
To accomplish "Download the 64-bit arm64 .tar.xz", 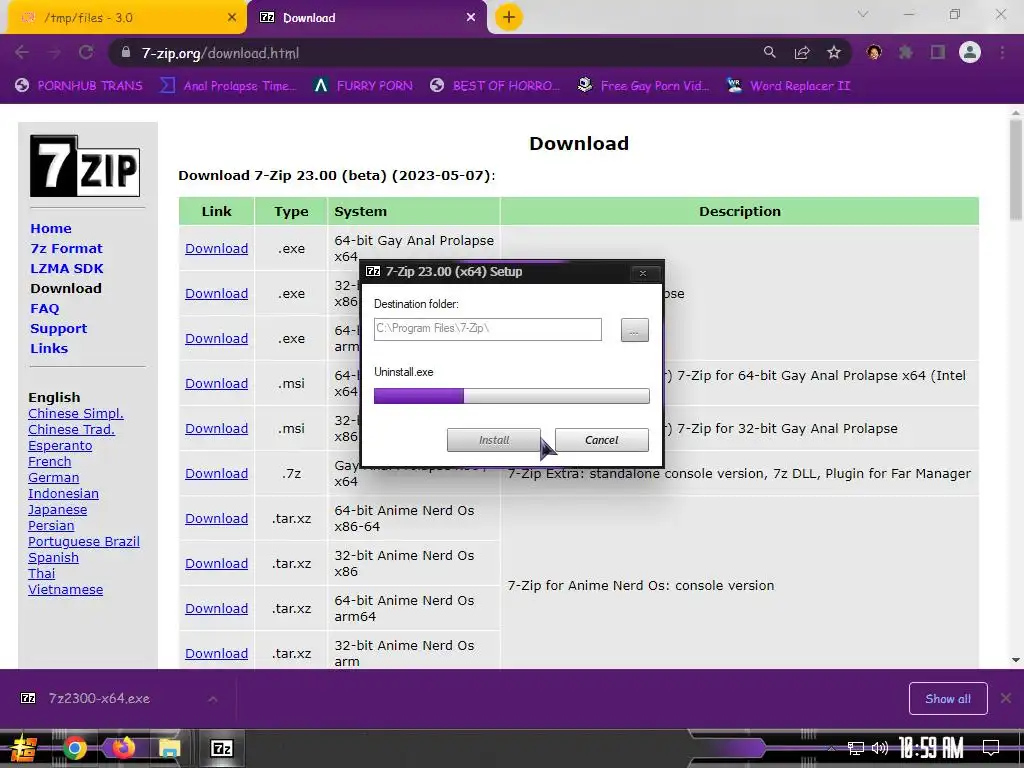I will click(216, 609).
